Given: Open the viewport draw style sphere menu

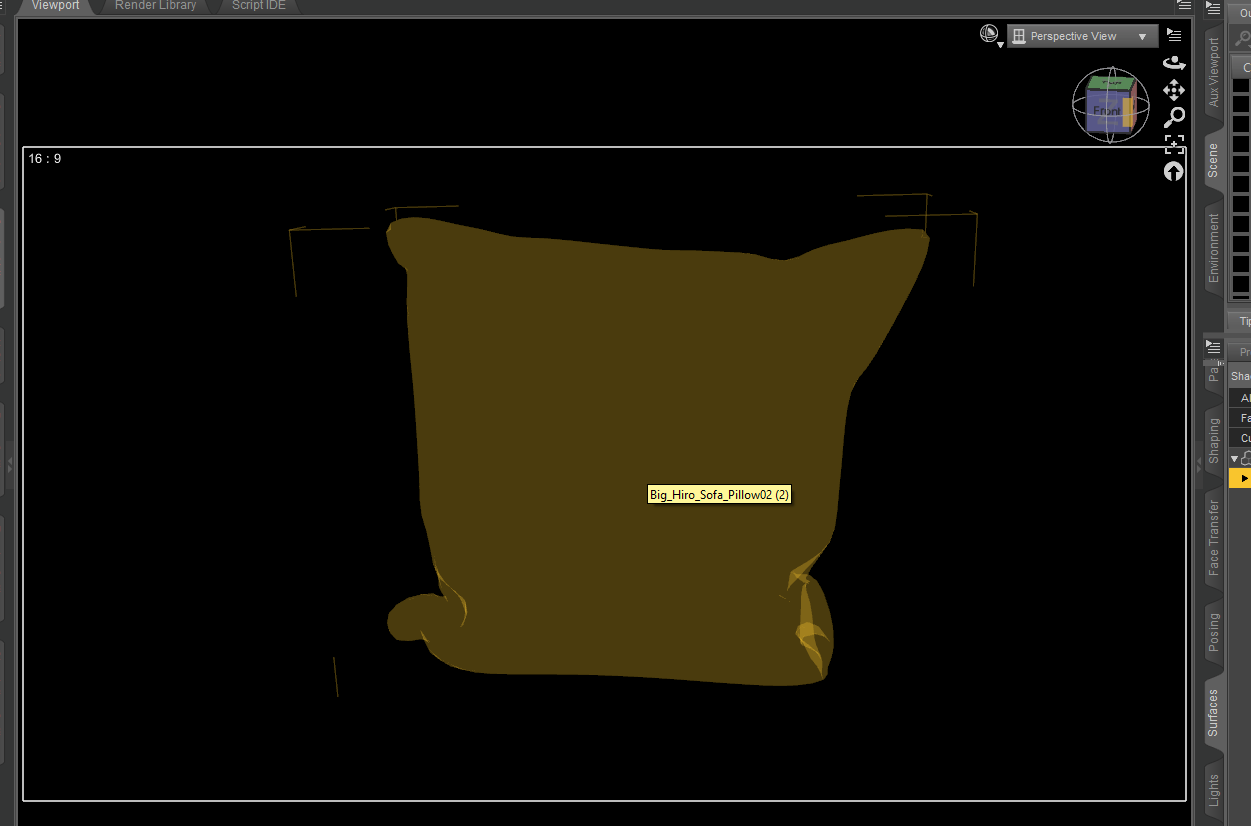Looking at the screenshot, I should (990, 36).
